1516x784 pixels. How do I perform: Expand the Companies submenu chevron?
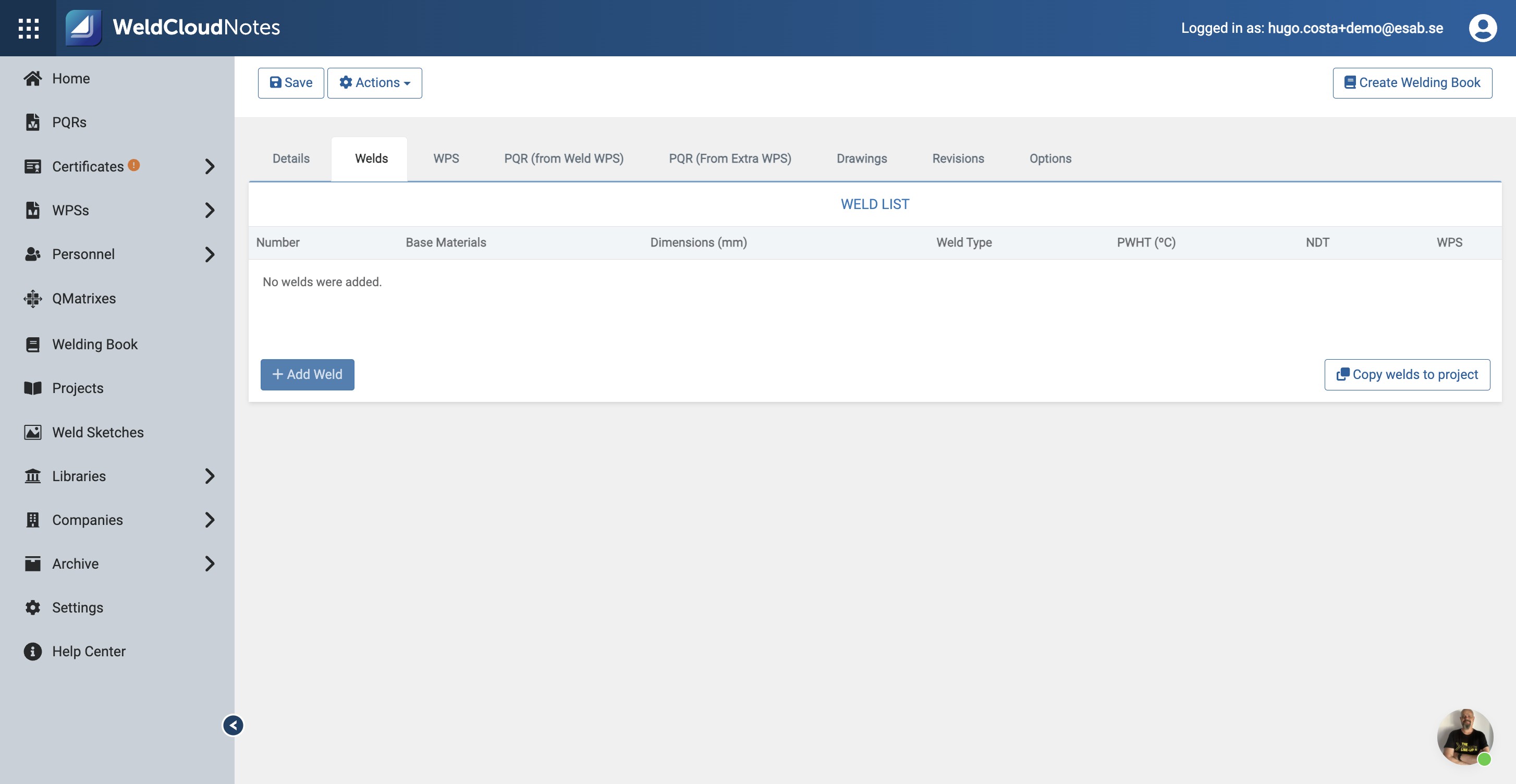coord(210,520)
